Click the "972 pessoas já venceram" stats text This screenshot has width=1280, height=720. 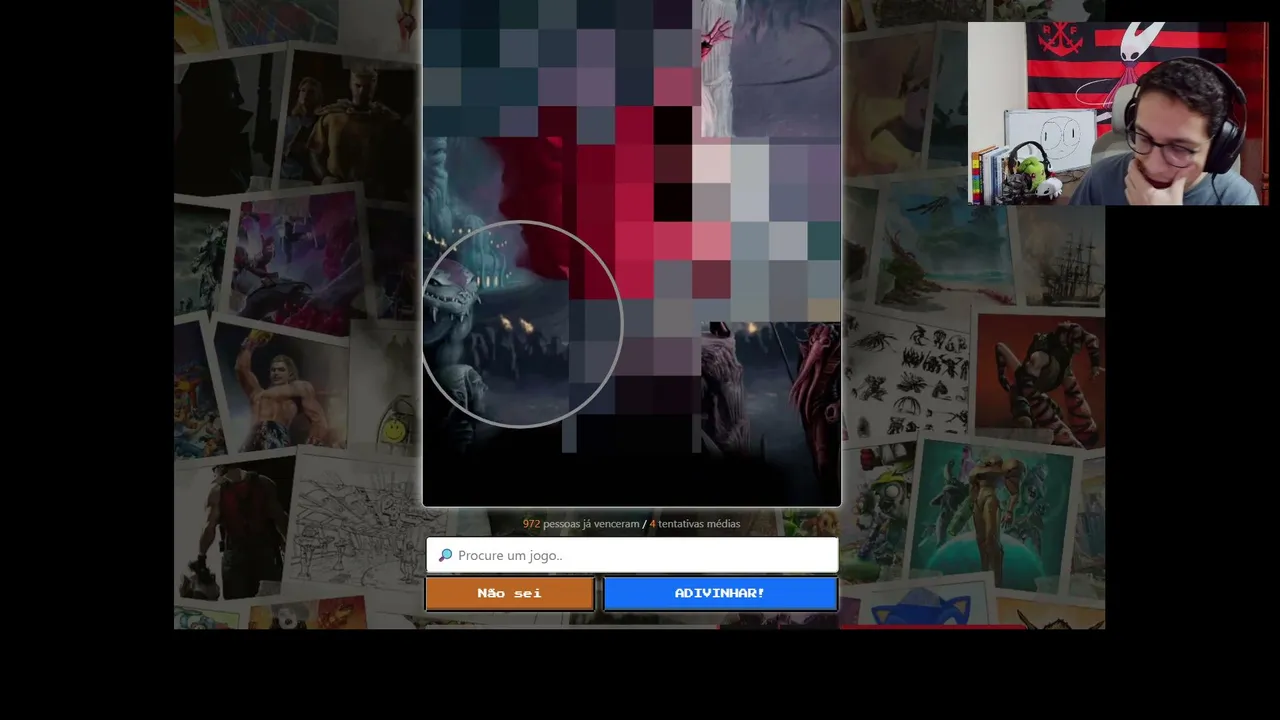click(x=581, y=524)
